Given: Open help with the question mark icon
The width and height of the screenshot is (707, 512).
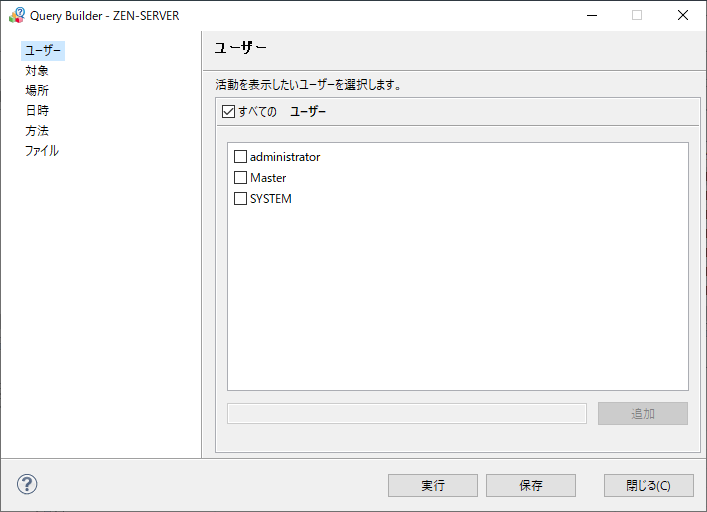Looking at the screenshot, I should (27, 485).
